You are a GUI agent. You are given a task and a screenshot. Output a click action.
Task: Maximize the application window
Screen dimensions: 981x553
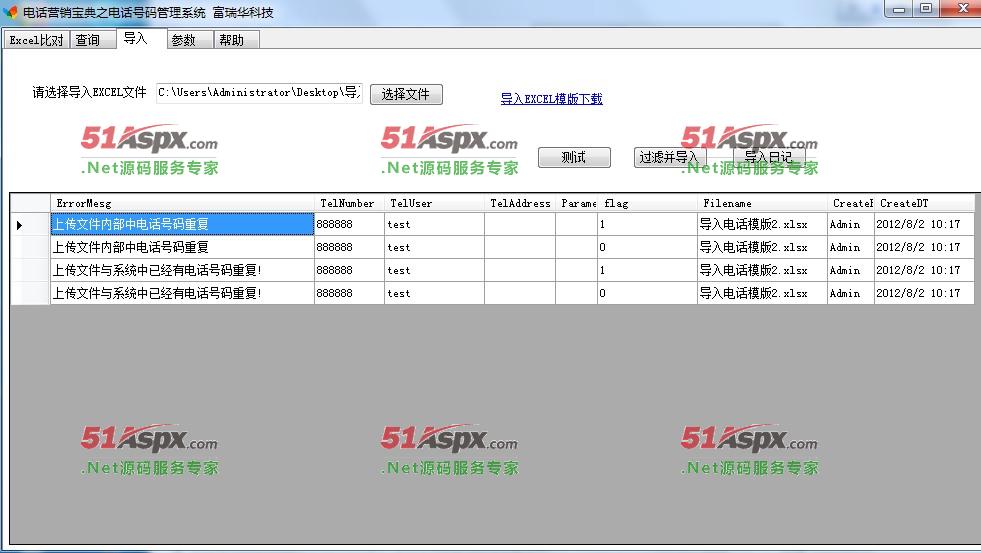click(926, 9)
